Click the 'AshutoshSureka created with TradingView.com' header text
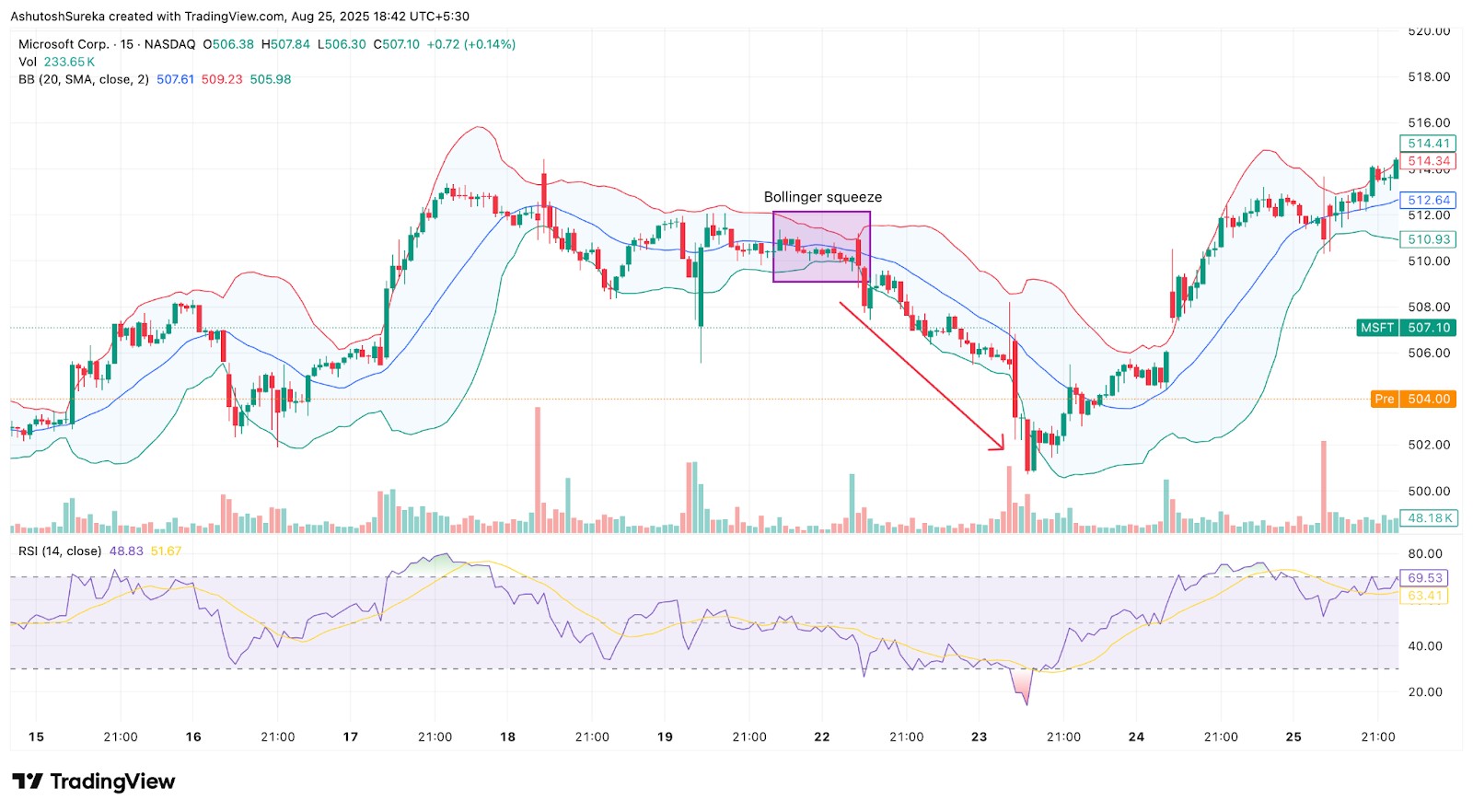 (x=147, y=17)
